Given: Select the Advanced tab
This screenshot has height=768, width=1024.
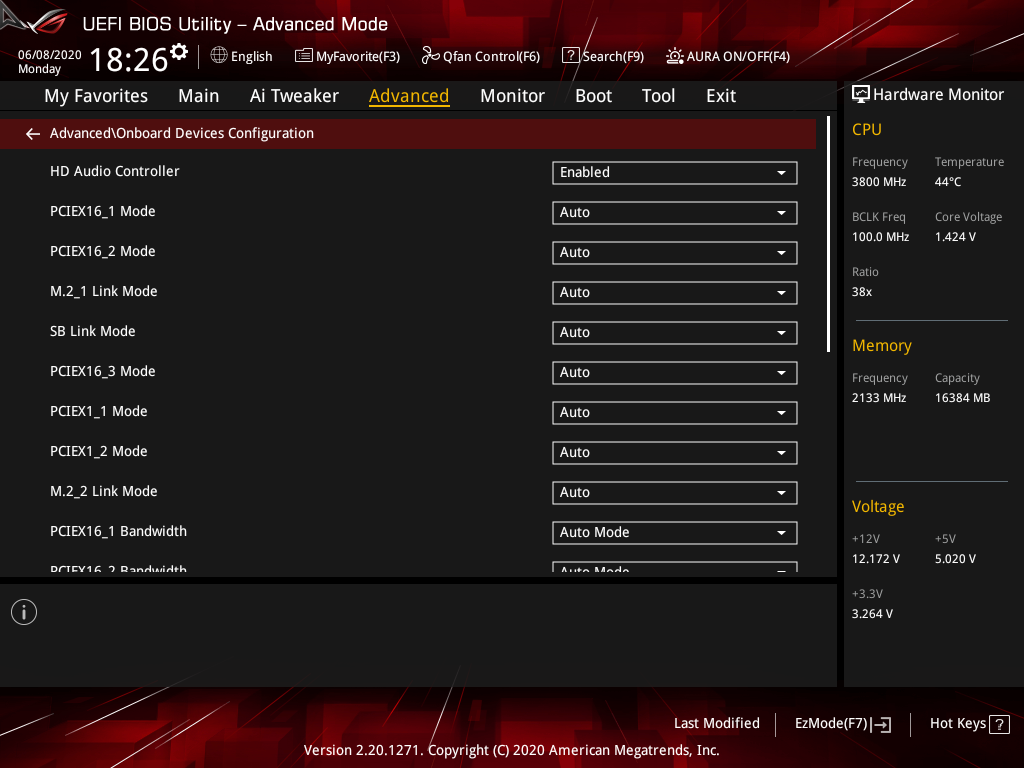Looking at the screenshot, I should point(409,96).
